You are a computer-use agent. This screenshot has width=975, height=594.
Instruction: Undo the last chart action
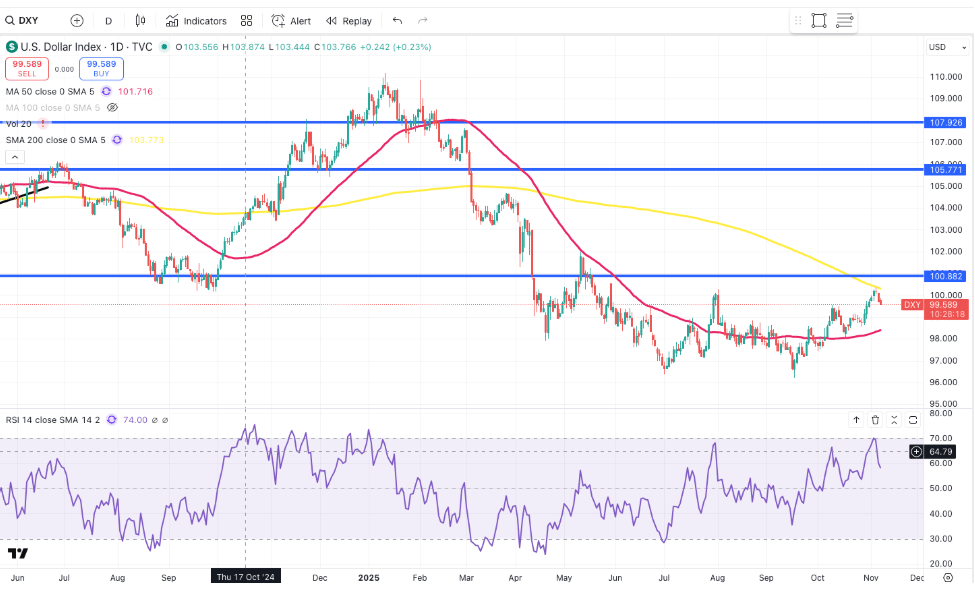pos(398,20)
